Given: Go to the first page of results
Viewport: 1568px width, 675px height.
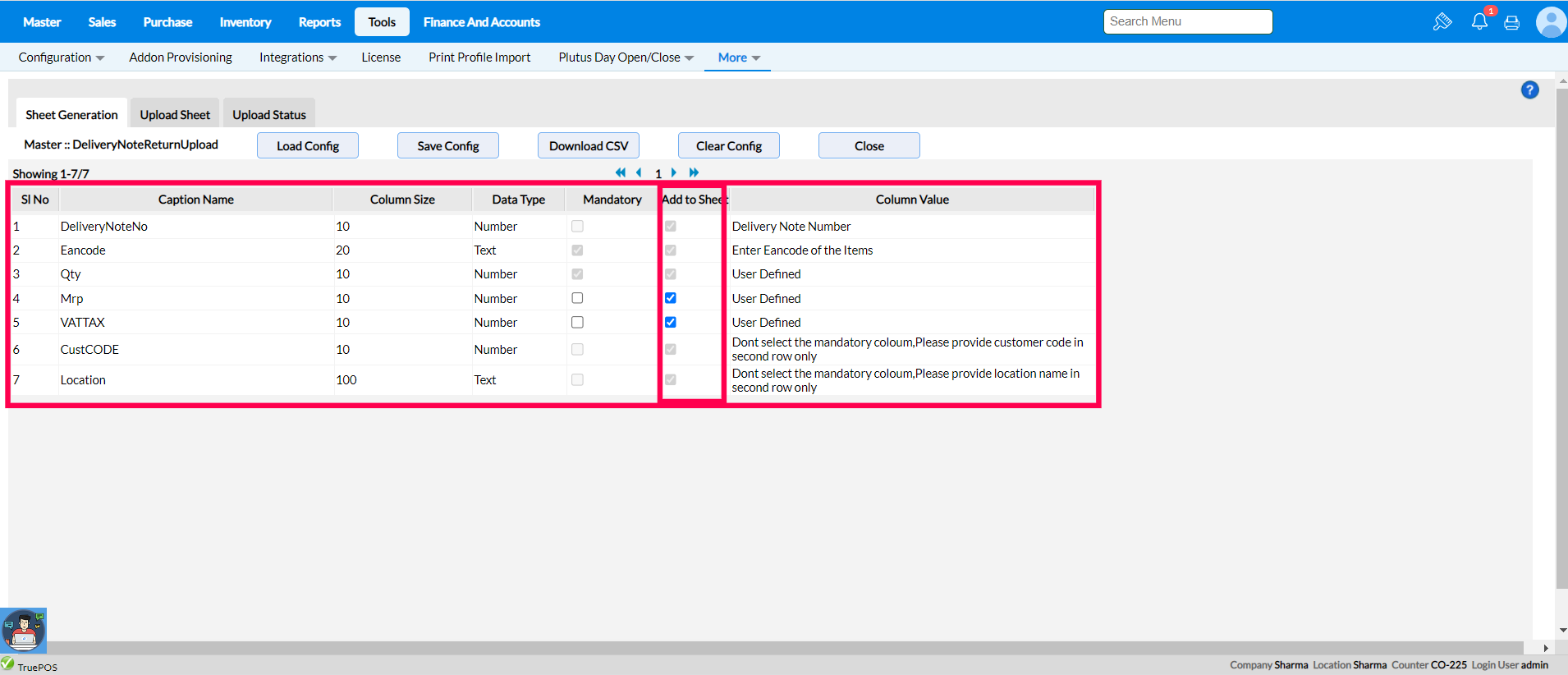Looking at the screenshot, I should pos(621,172).
